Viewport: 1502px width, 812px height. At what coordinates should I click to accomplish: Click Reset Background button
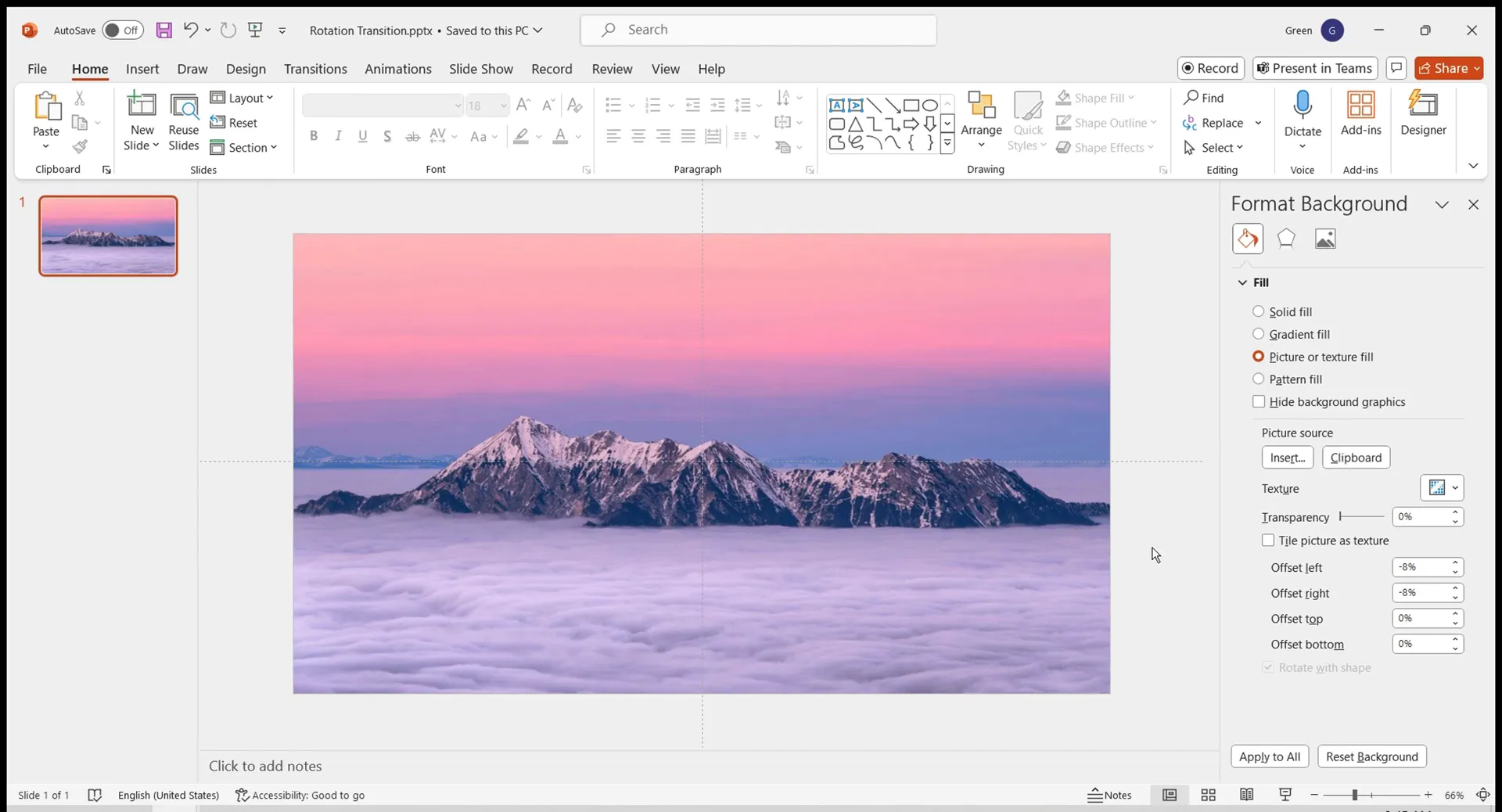pos(1371,756)
